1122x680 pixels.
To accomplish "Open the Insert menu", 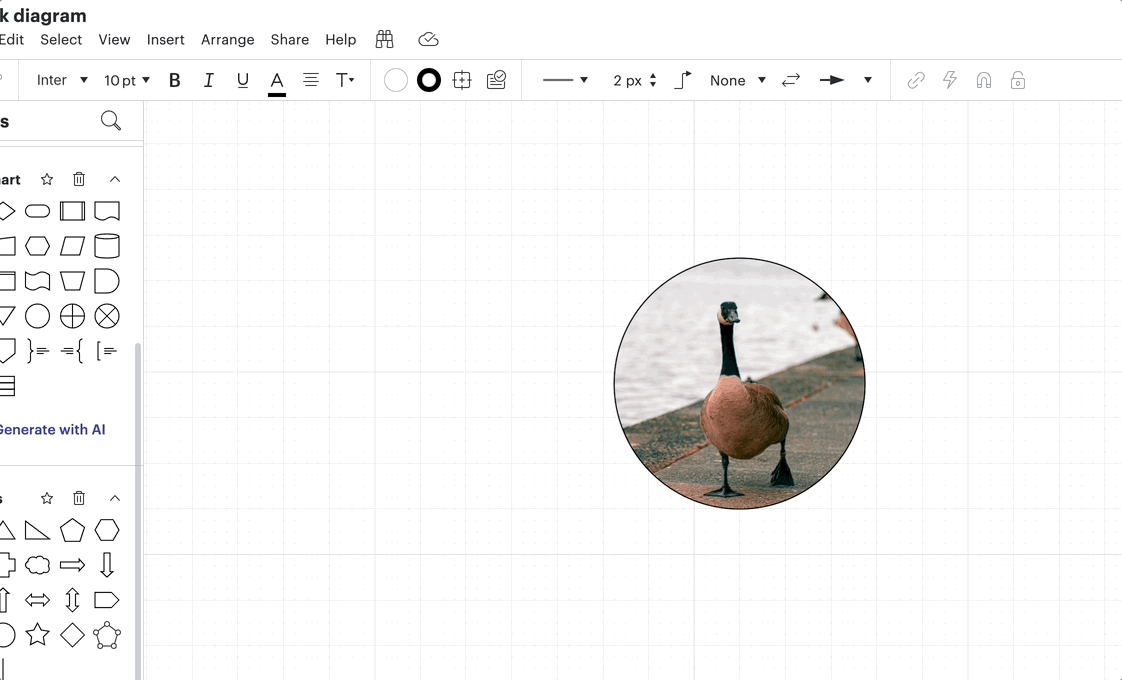I will (165, 39).
